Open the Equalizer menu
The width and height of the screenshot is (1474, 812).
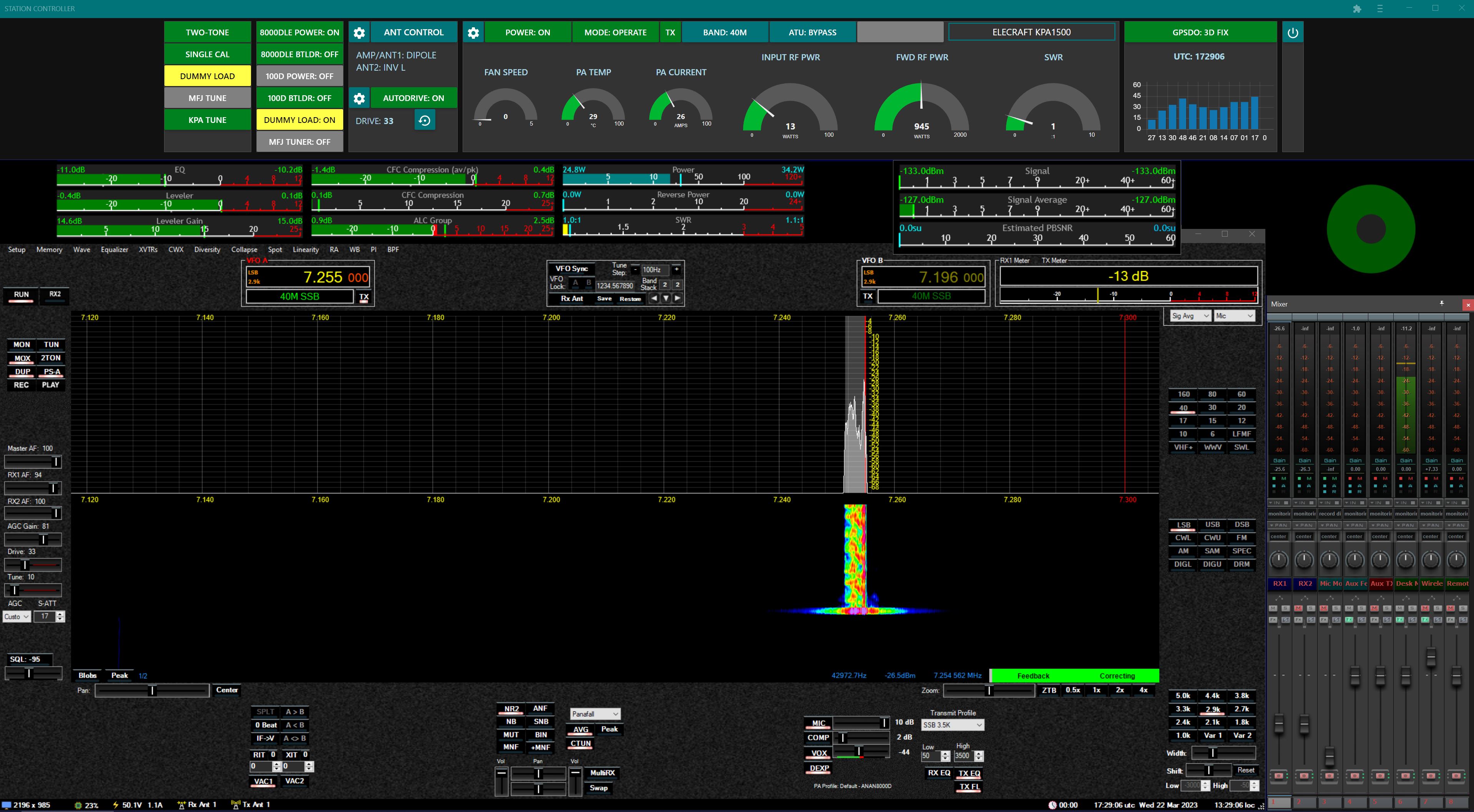click(115, 249)
